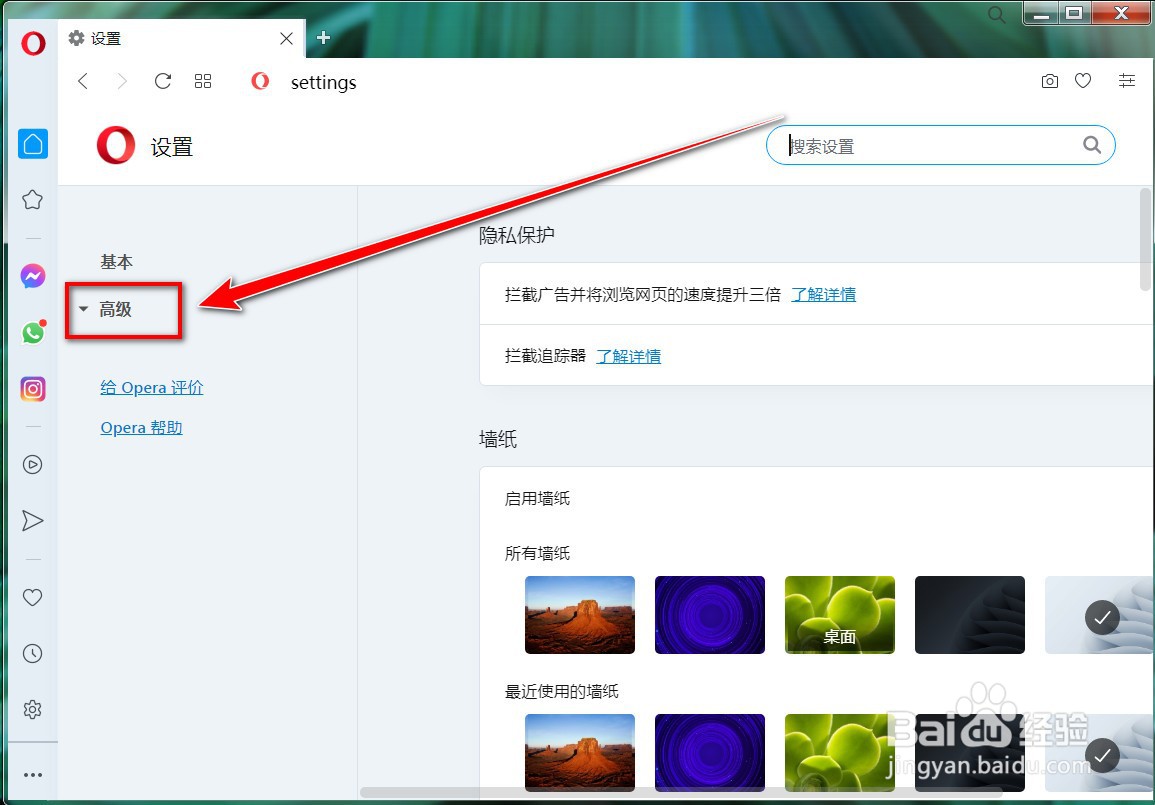Viewport: 1155px width, 805px height.
Task: Open Instagram in the sidebar
Action: coord(32,388)
